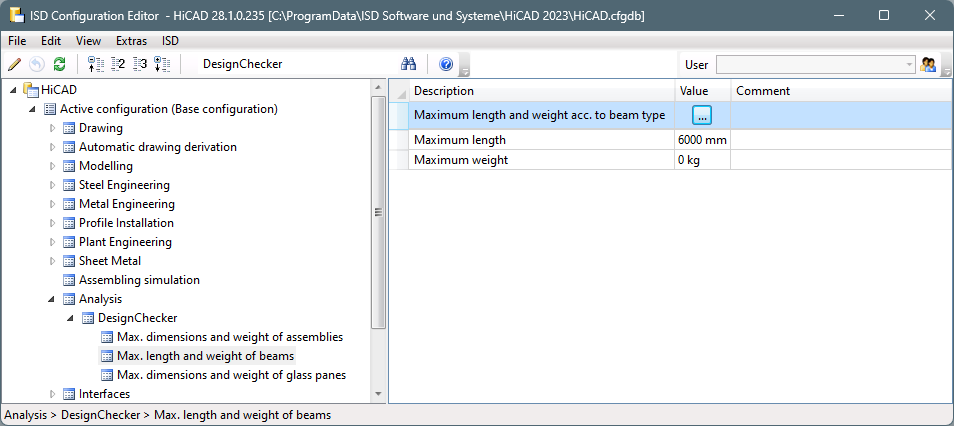The width and height of the screenshot is (954, 426).
Task: Click the toolbar overflow arrow after the help icon
Action: pos(464,65)
